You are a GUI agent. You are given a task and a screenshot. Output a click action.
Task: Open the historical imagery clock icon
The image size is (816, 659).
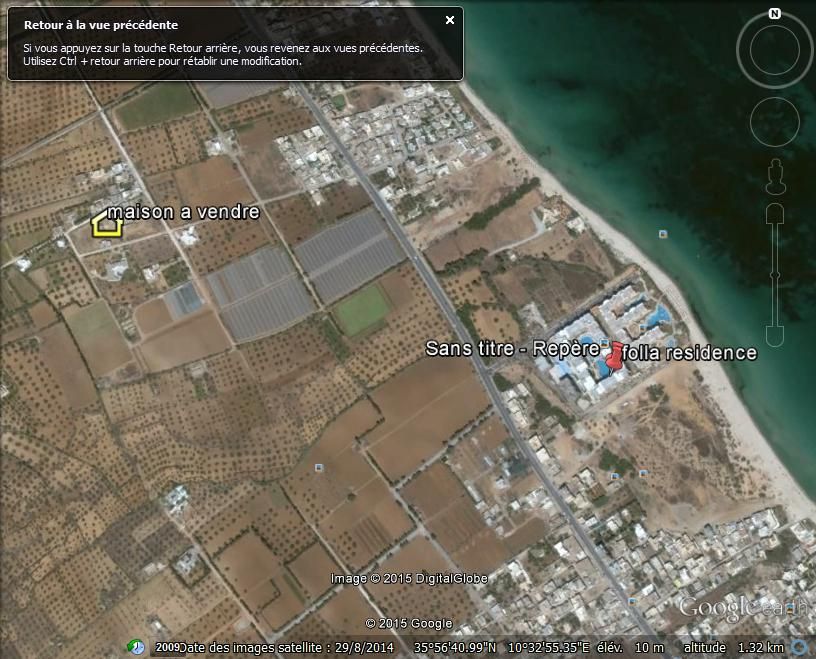(x=135, y=647)
